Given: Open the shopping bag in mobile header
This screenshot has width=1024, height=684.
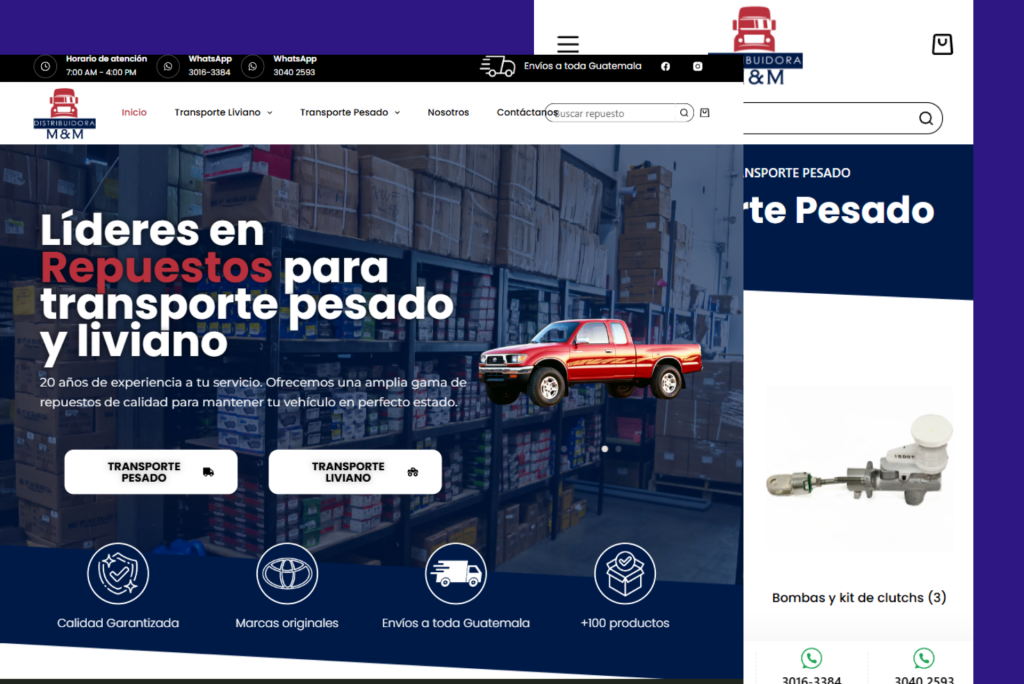Looking at the screenshot, I should tap(942, 44).
